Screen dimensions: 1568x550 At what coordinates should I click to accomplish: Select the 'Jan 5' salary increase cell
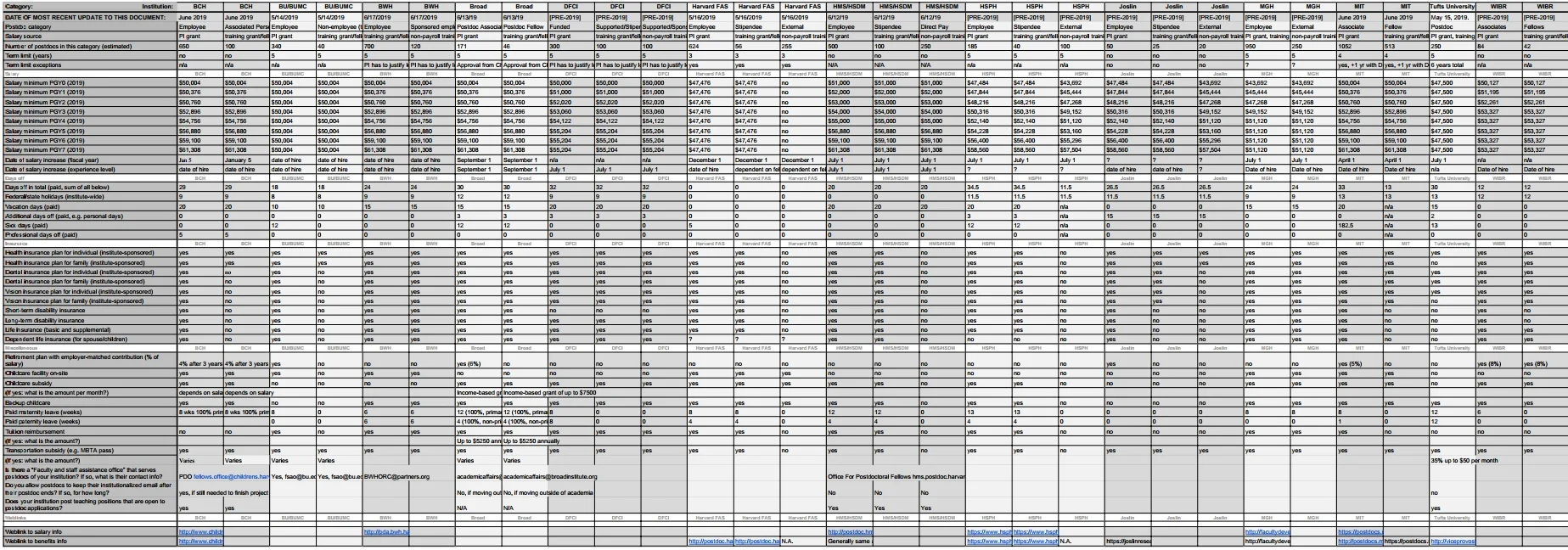200,160
